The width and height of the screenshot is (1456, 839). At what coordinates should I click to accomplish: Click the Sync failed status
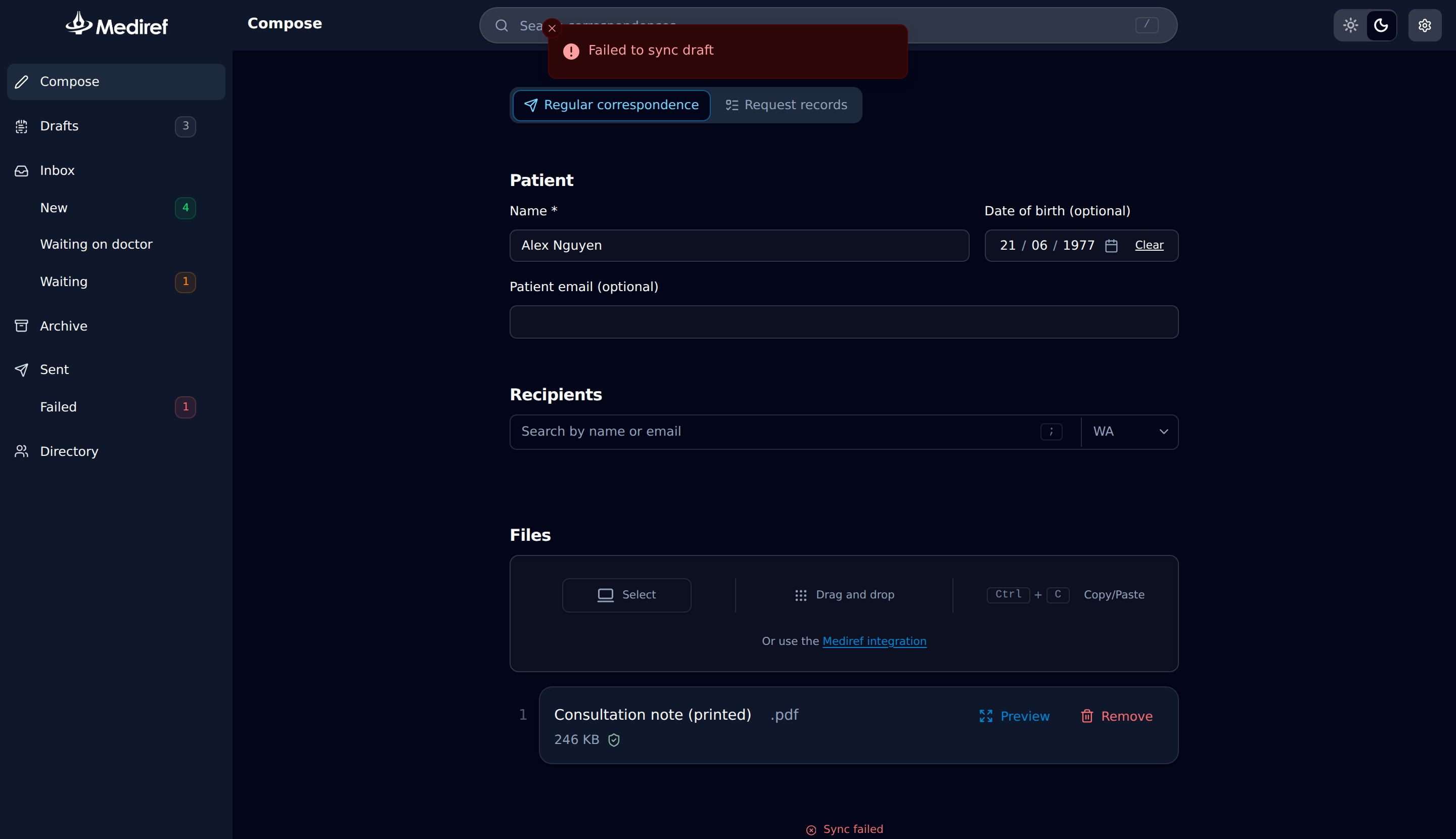click(844, 829)
